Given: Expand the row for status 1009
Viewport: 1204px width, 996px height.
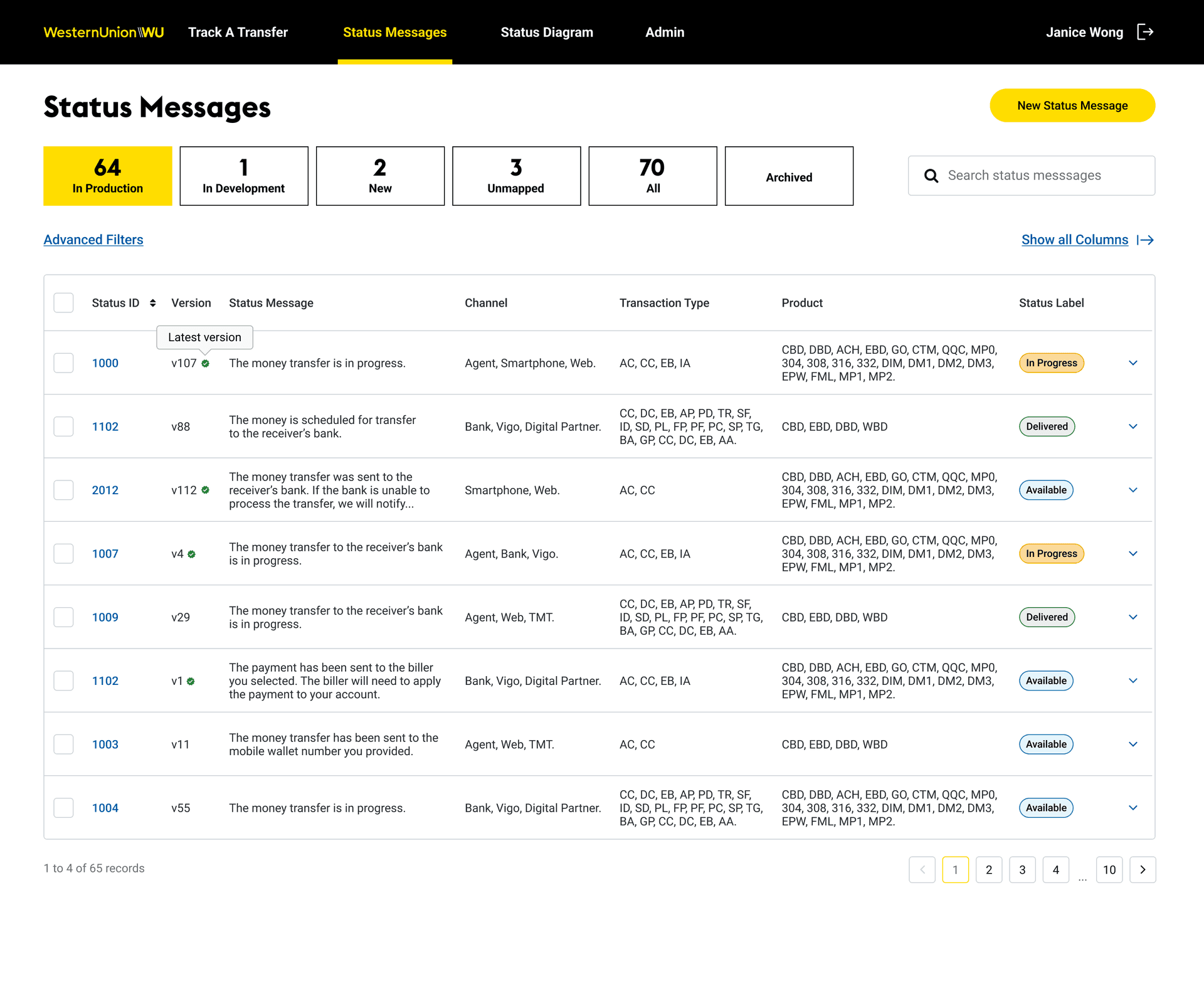Looking at the screenshot, I should coord(1133,617).
